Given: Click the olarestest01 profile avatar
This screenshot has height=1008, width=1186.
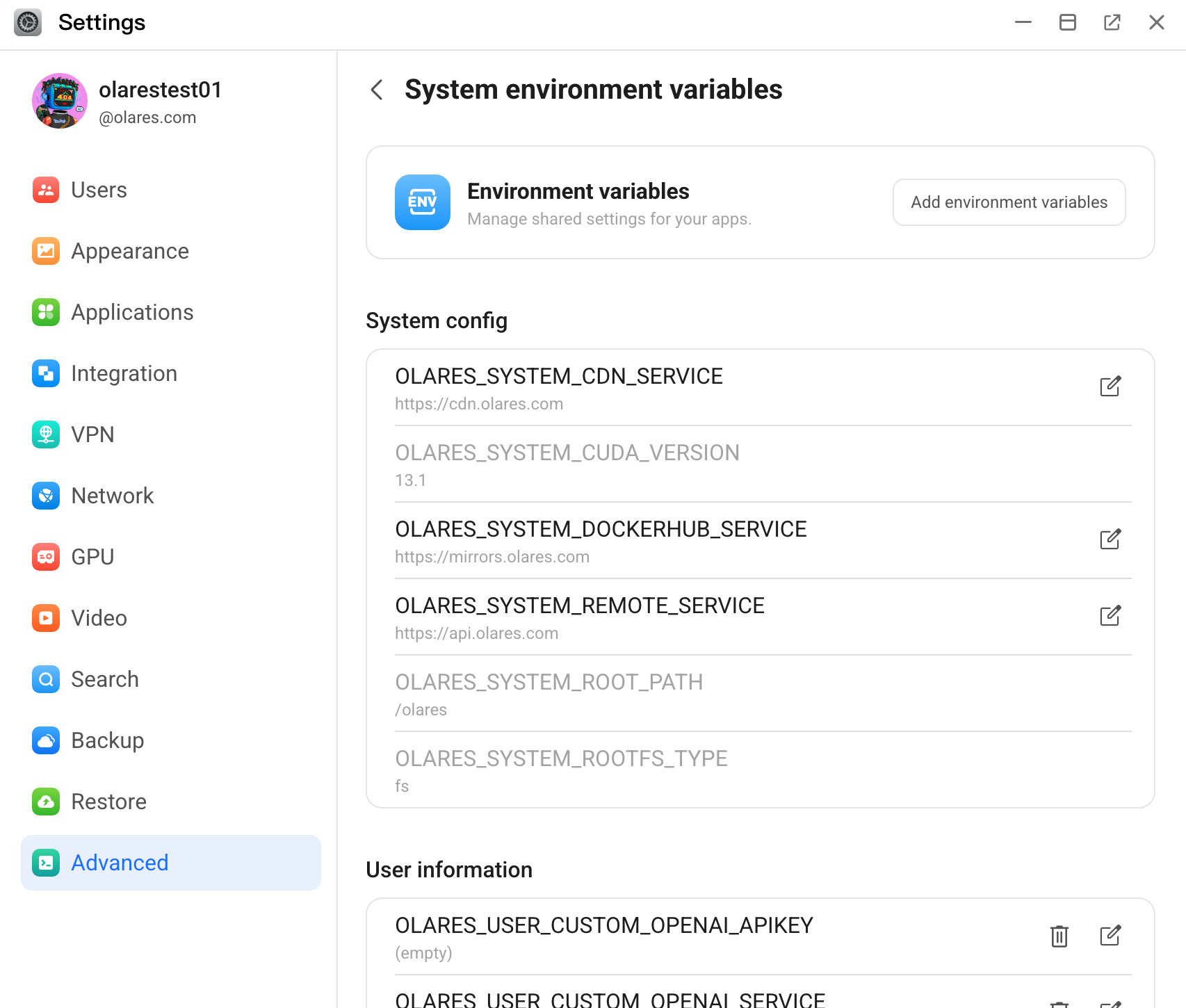Looking at the screenshot, I should coord(60,101).
